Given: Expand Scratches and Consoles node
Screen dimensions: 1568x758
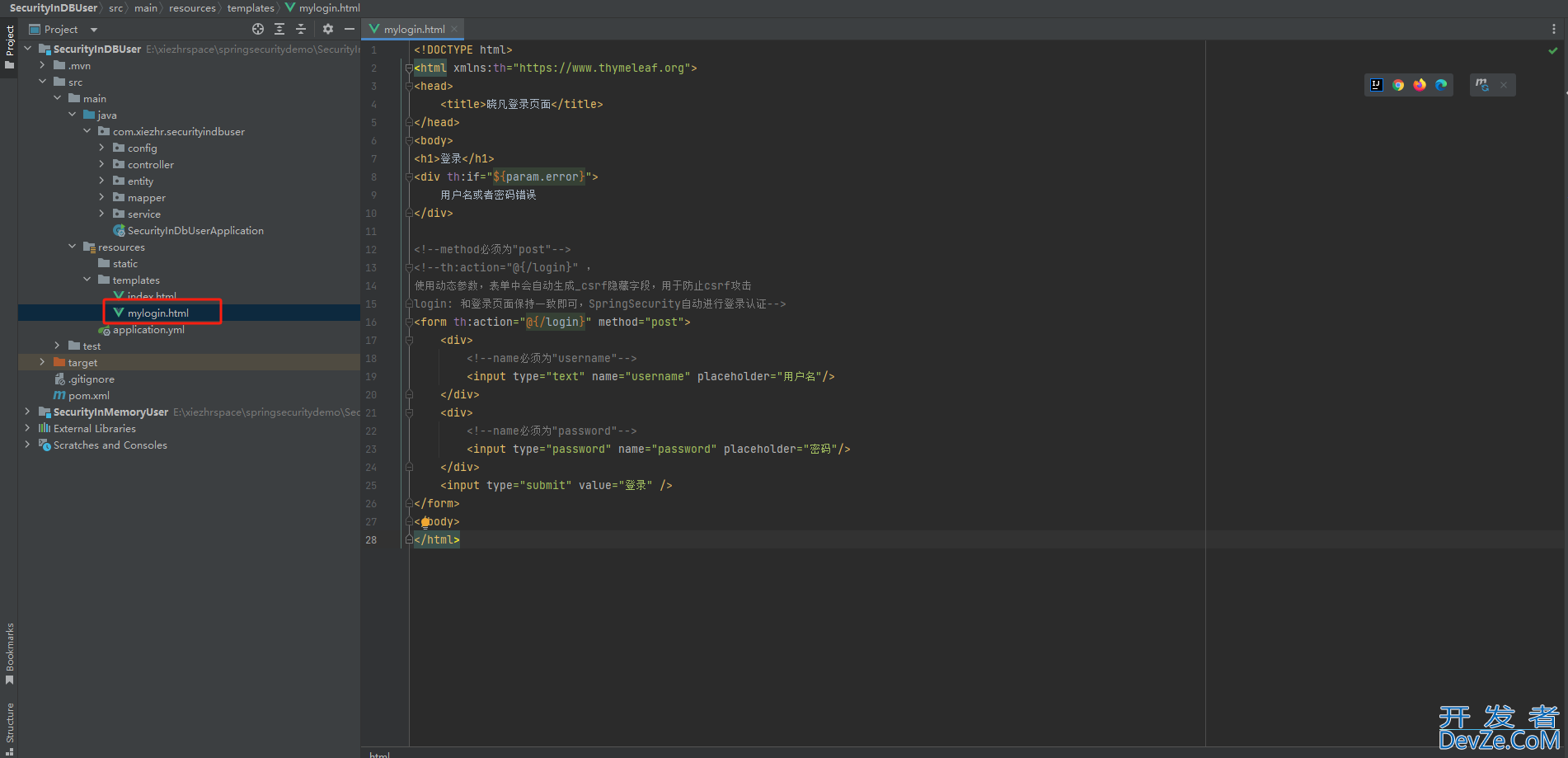Looking at the screenshot, I should pos(27,445).
